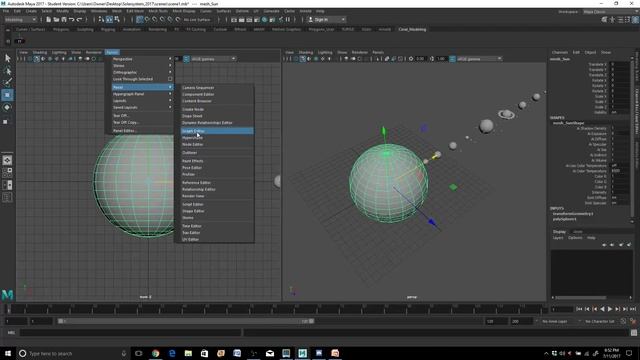Open the Modeling menu set dropdown
This screenshot has height=360, width=640.
click(x=20, y=20)
